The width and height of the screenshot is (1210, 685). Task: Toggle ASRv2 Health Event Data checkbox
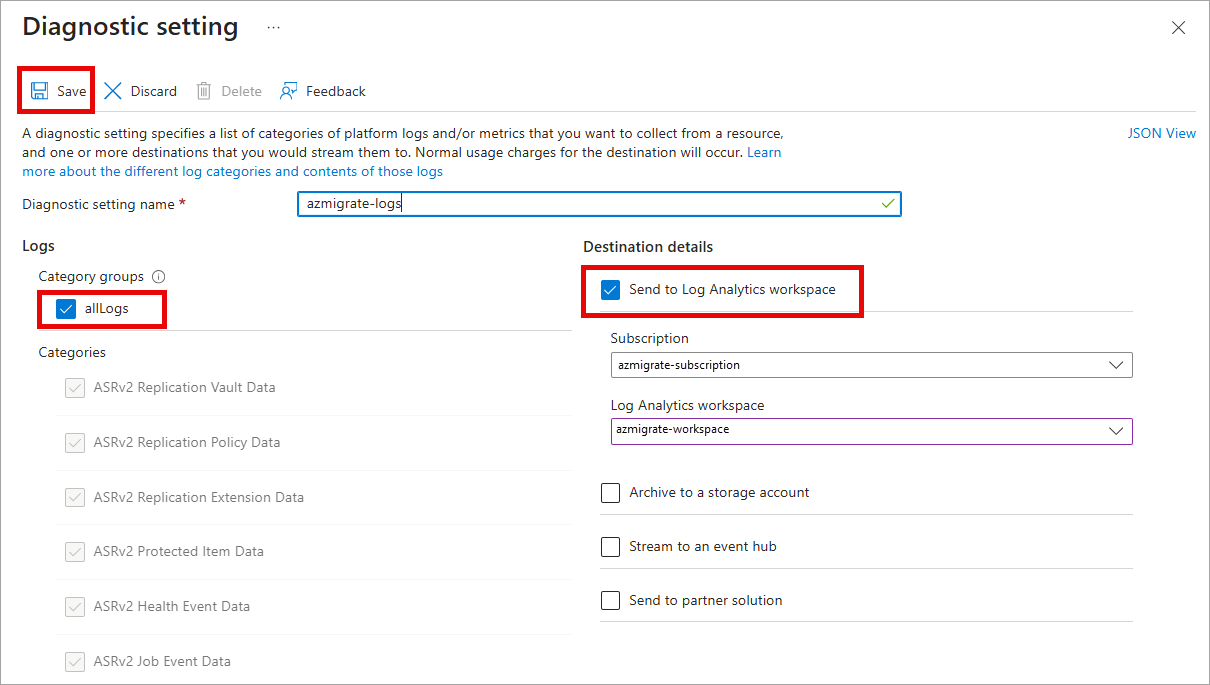pos(75,607)
